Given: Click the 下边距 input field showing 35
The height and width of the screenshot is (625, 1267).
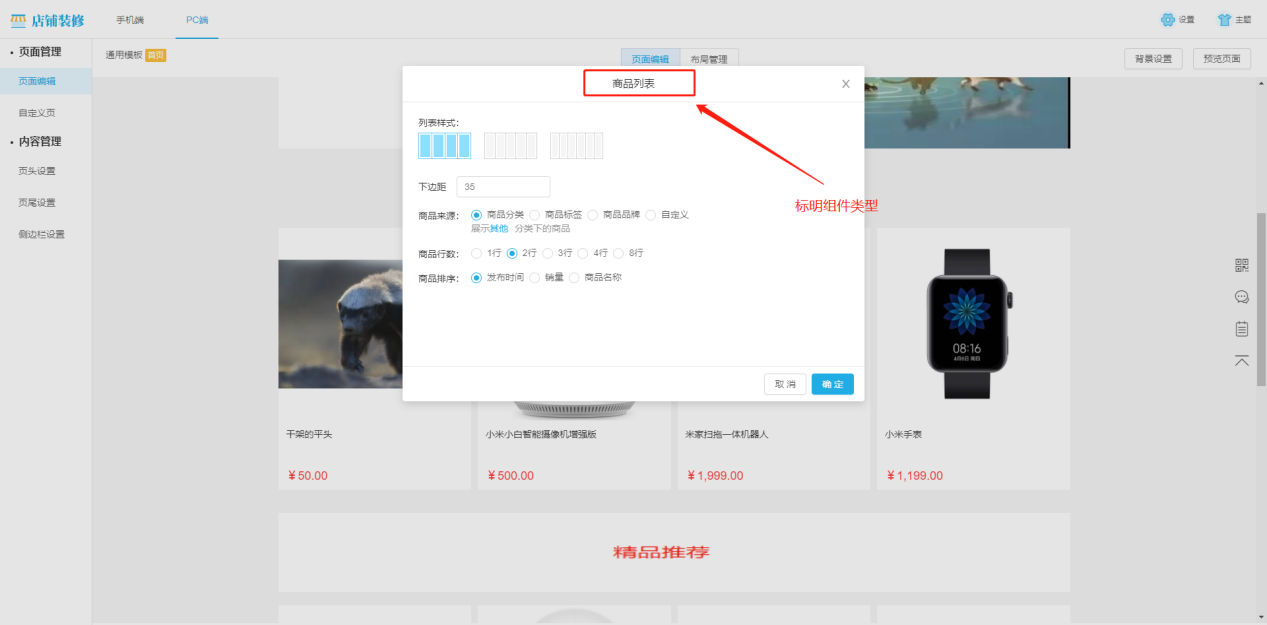Looking at the screenshot, I should coord(503,186).
